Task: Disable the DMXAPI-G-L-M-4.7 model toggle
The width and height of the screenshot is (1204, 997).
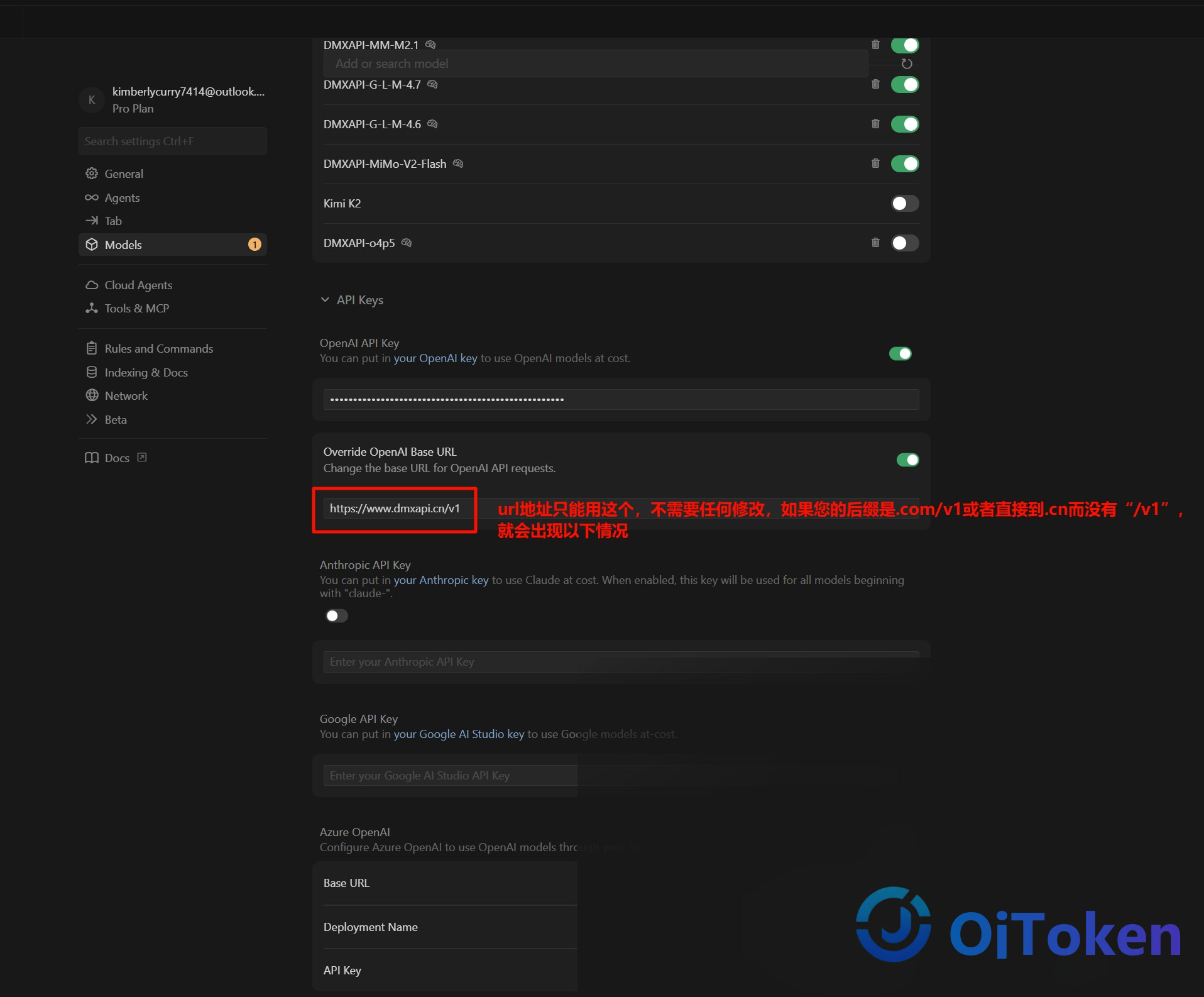Action: pyautogui.click(x=905, y=84)
